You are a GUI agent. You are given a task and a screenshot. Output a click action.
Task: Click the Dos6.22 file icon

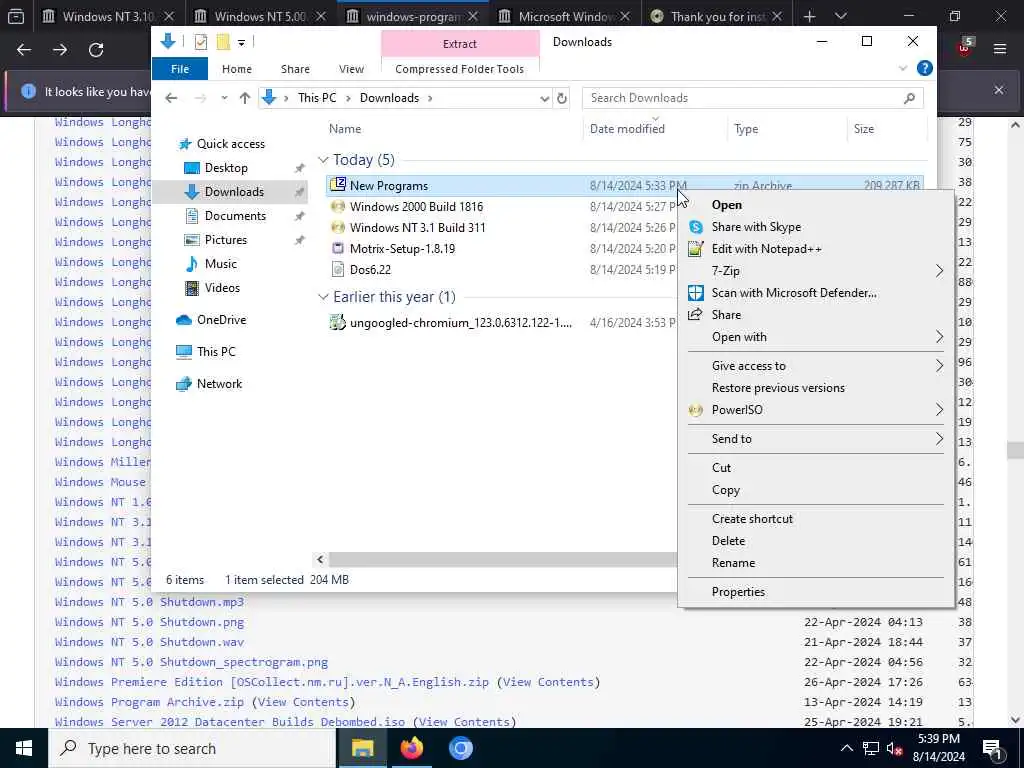tap(338, 269)
